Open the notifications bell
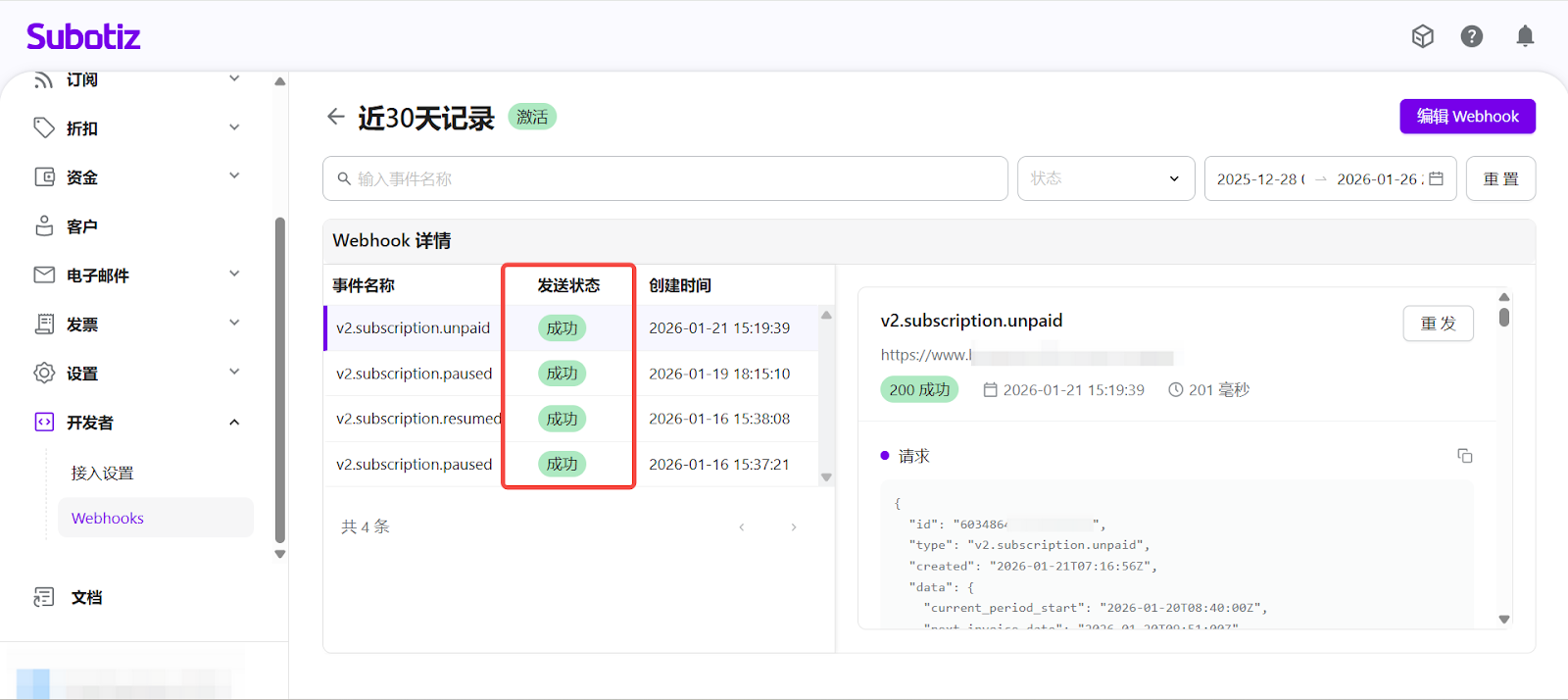Image resolution: width=1568 pixels, height=700 pixels. 1525,37
